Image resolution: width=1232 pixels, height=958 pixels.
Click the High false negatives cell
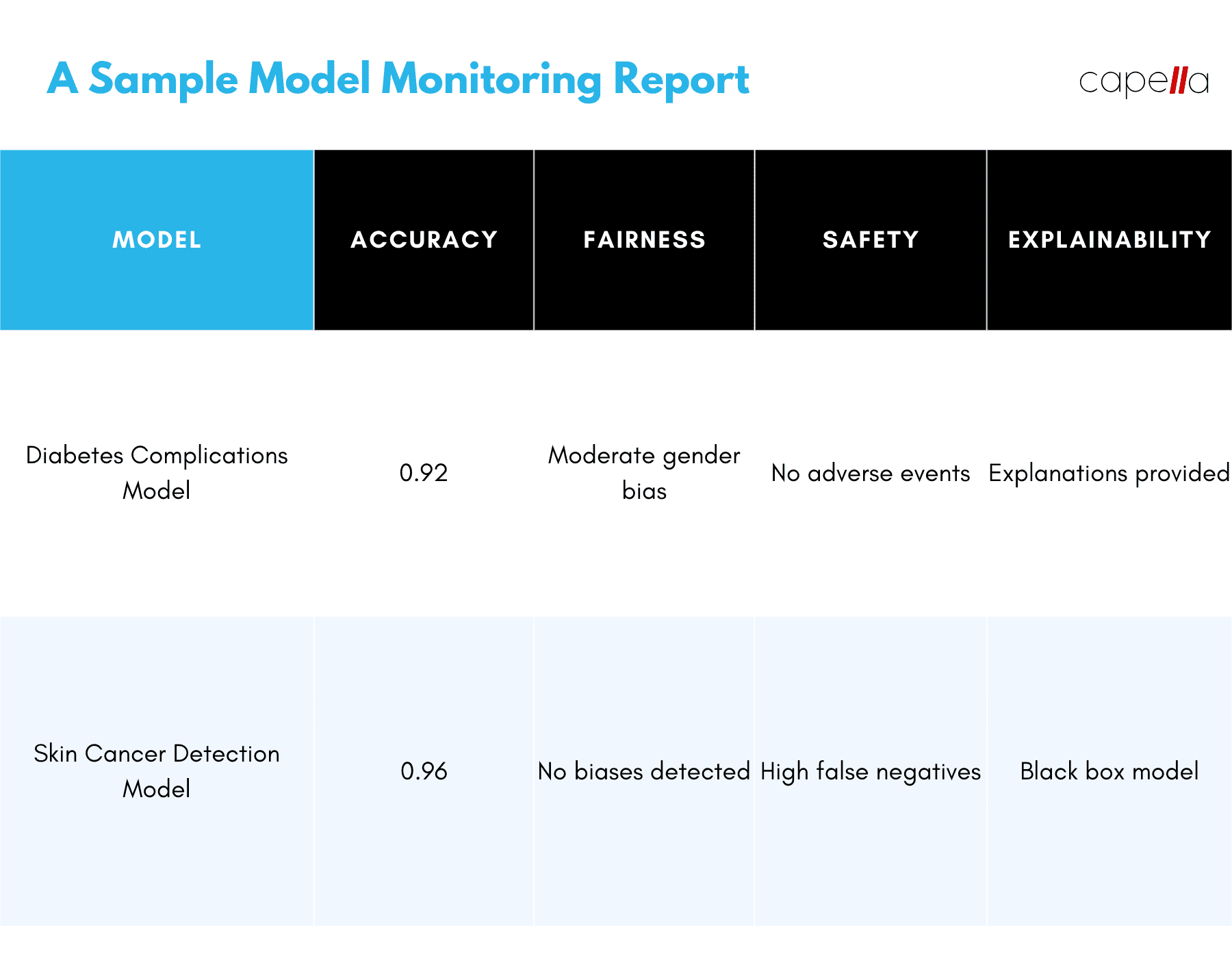(871, 771)
